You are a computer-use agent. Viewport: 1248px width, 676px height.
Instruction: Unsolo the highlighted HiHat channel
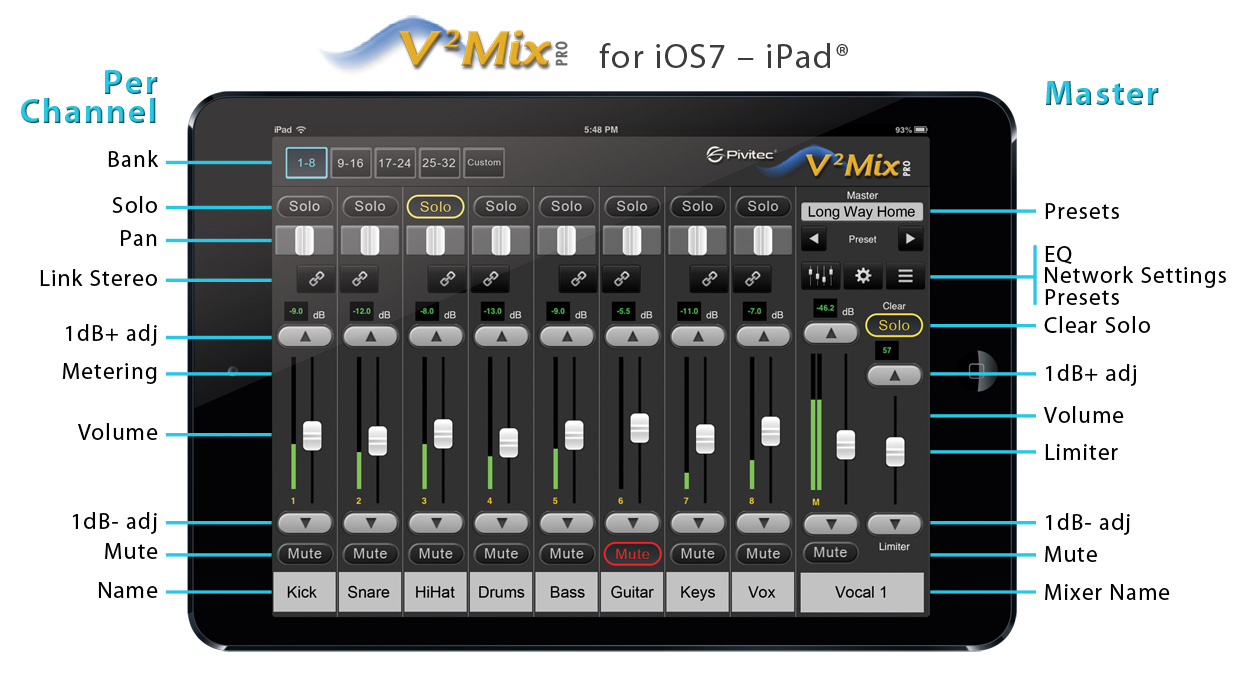[436, 206]
